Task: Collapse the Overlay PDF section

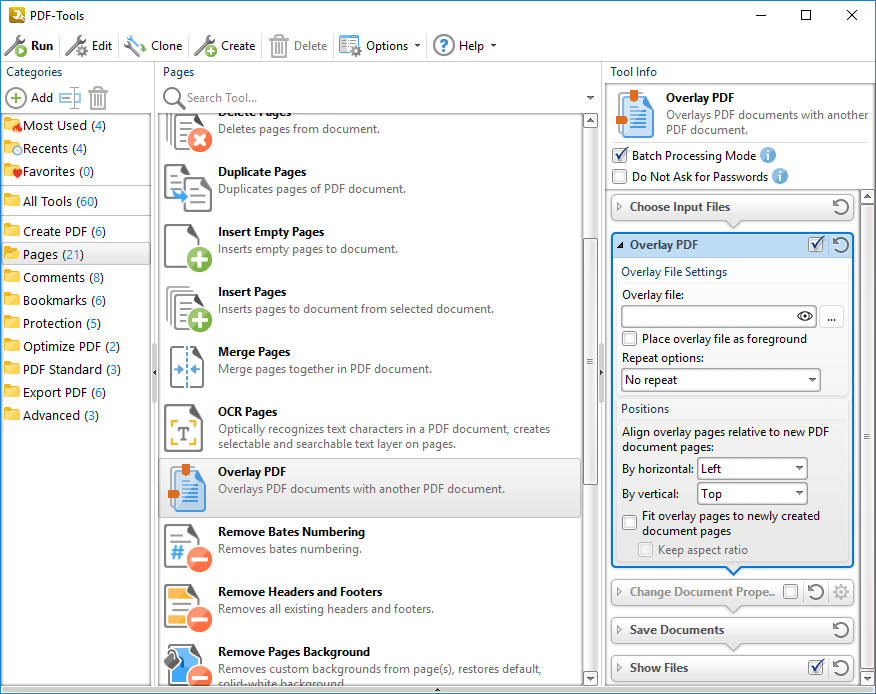Action: tap(620, 245)
